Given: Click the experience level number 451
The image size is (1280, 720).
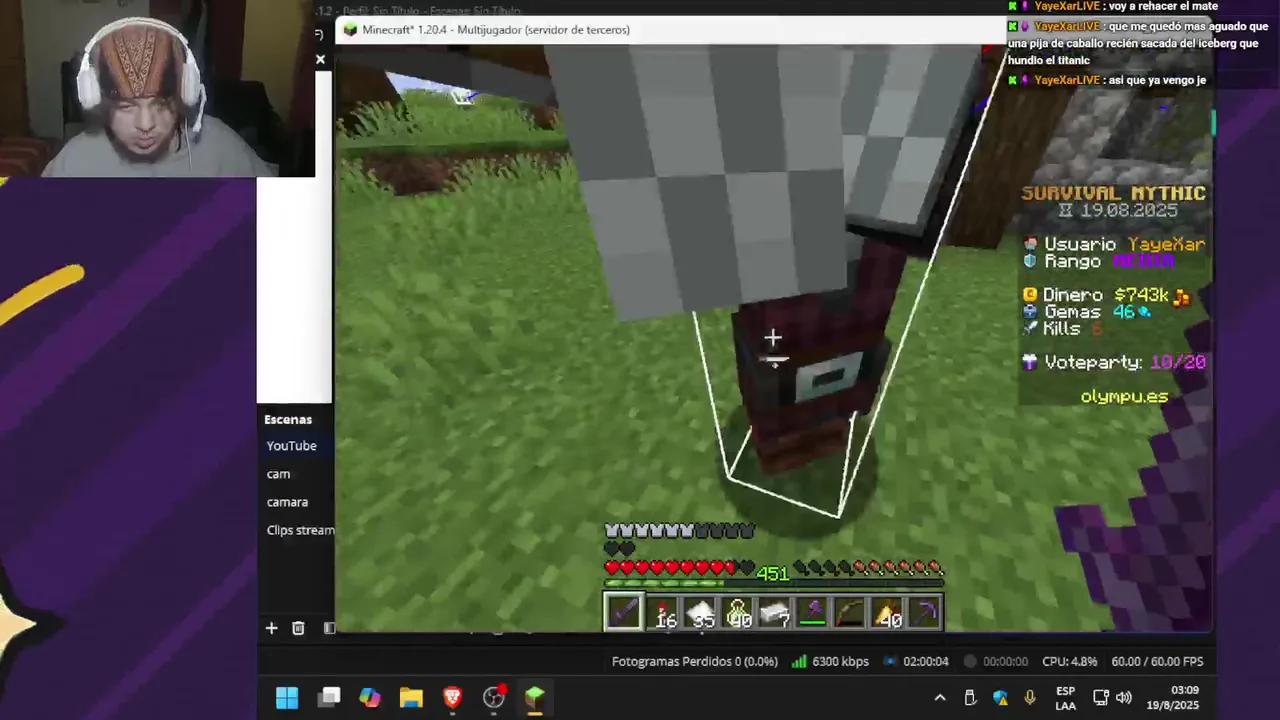Looking at the screenshot, I should click(x=772, y=574).
